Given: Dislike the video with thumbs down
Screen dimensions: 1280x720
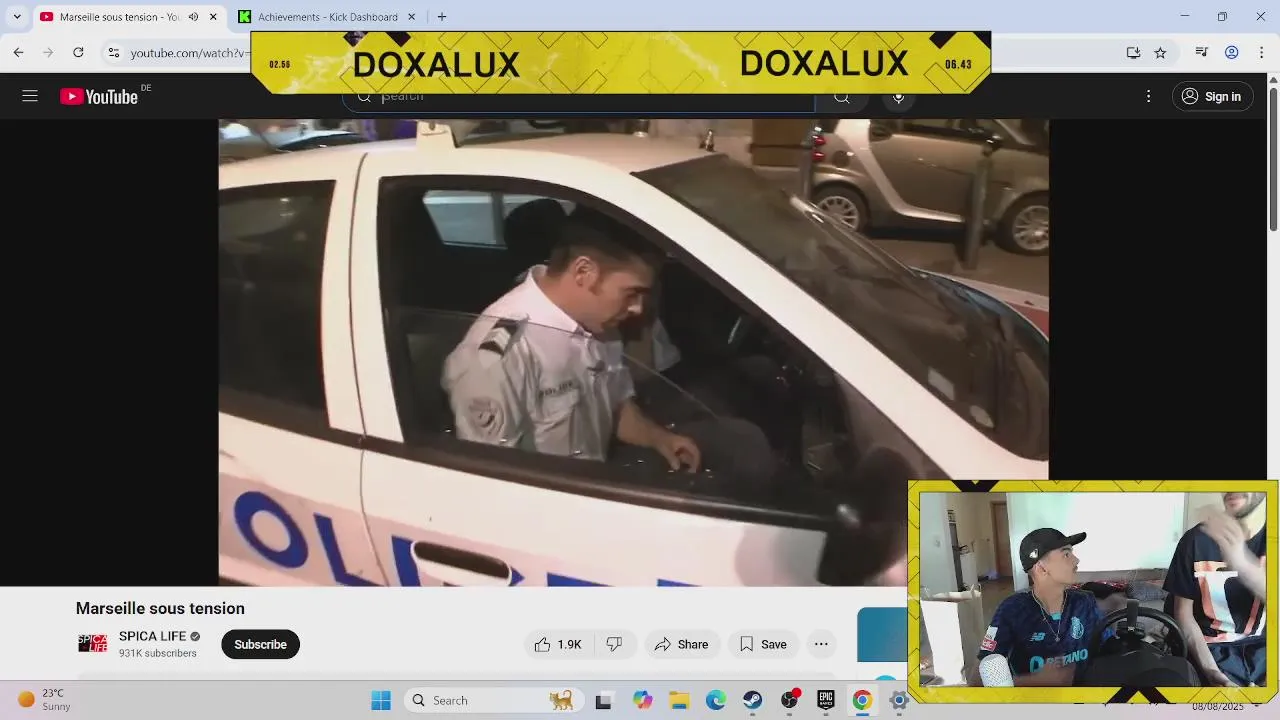Looking at the screenshot, I should [x=614, y=644].
